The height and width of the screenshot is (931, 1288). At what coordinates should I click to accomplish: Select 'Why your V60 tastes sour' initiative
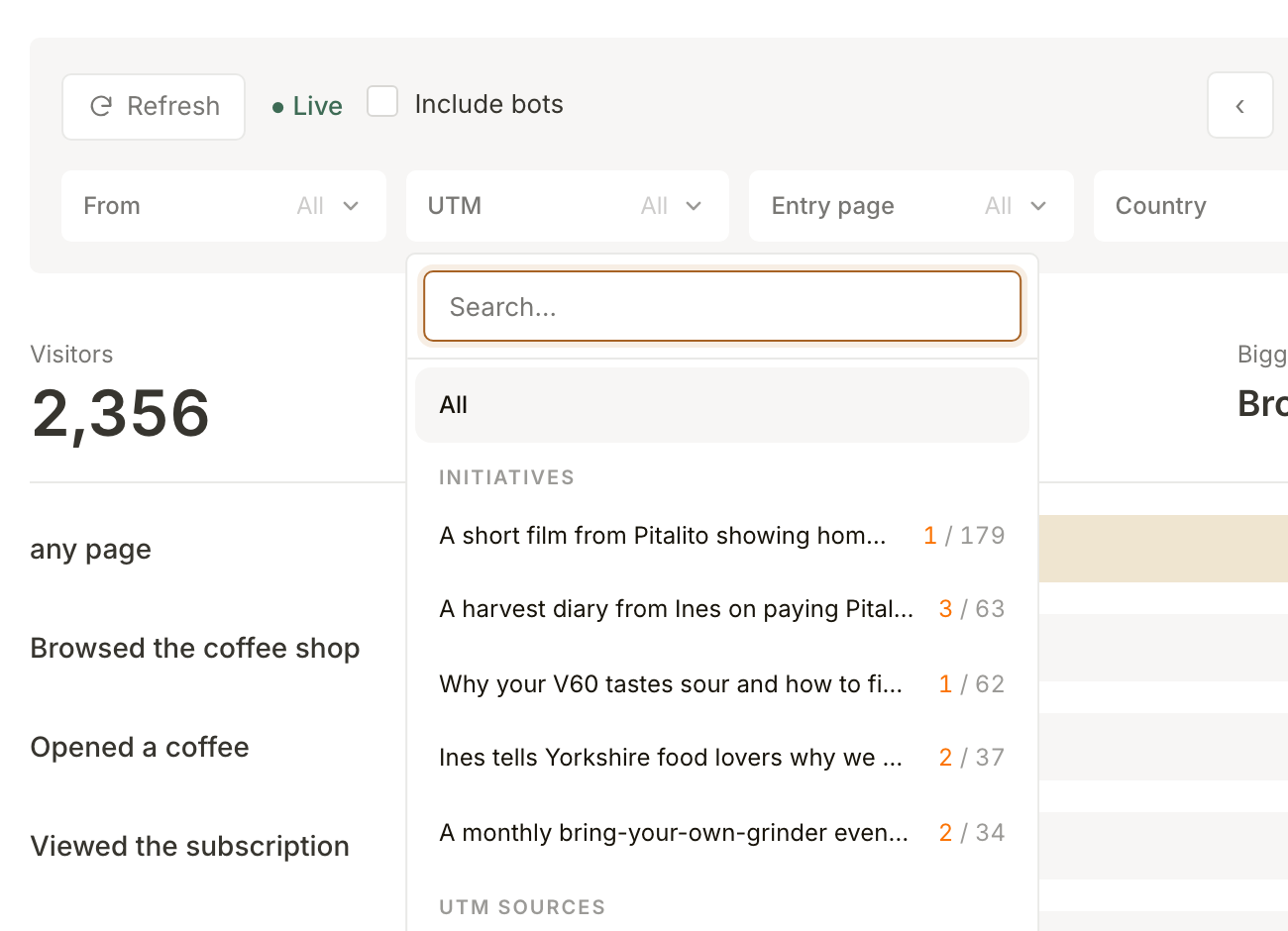coord(722,684)
